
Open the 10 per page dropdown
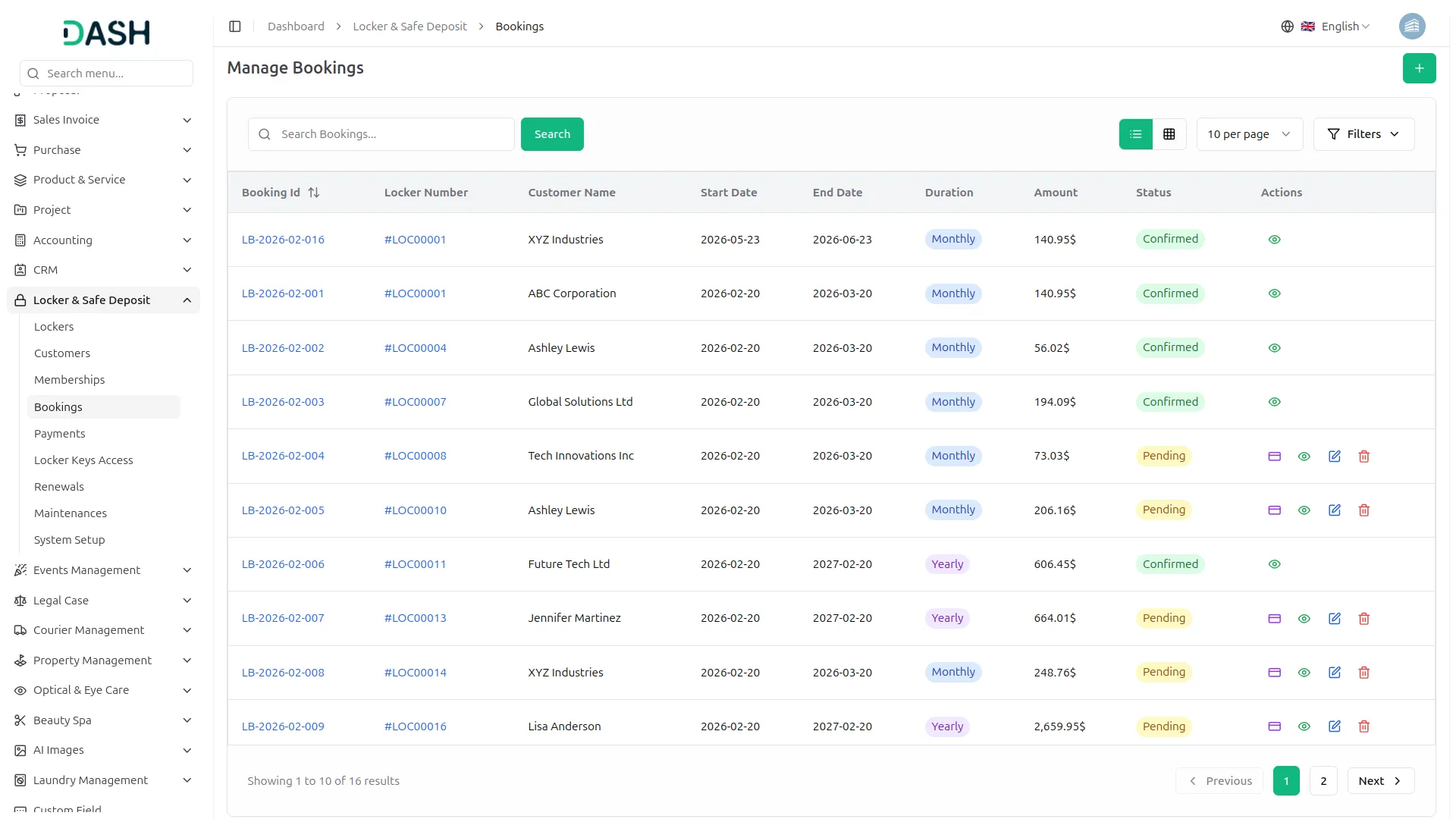click(x=1248, y=133)
